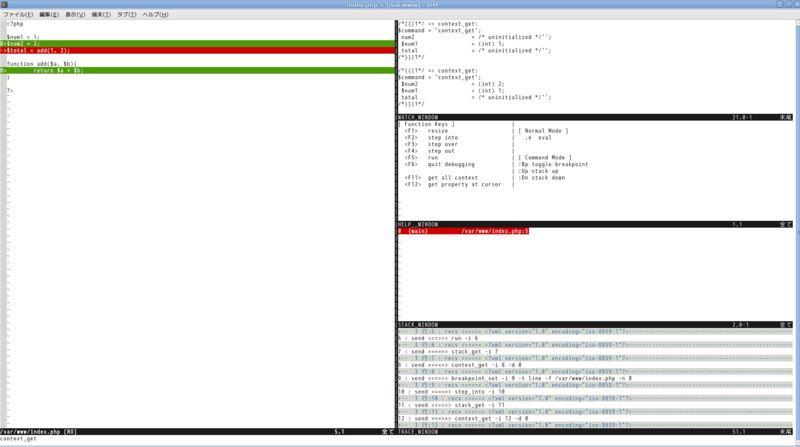Click ':Bp toggle breakpoint' help entry
800x447 pixels.
[x=553, y=164]
